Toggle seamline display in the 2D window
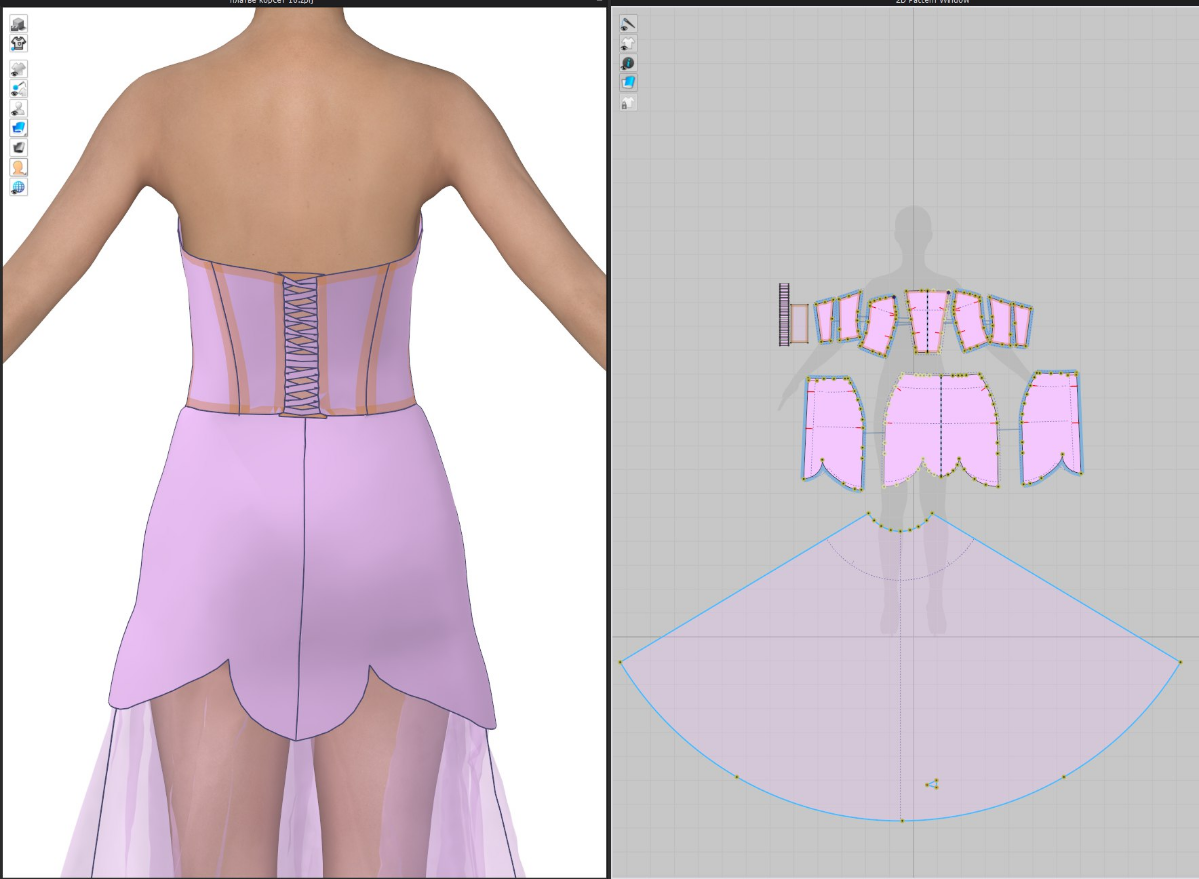 [x=628, y=24]
